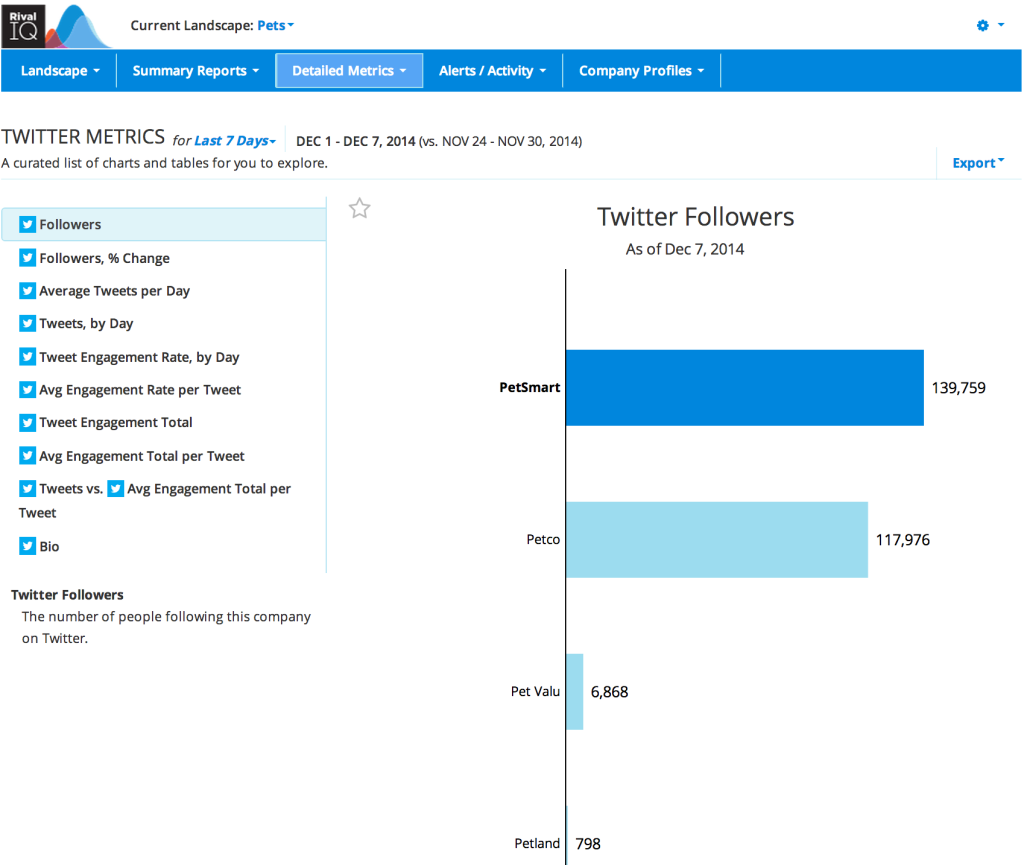Click 'As of Dec 7, 2014' subtitle
Screen dimensions: 1024x865
(x=684, y=249)
